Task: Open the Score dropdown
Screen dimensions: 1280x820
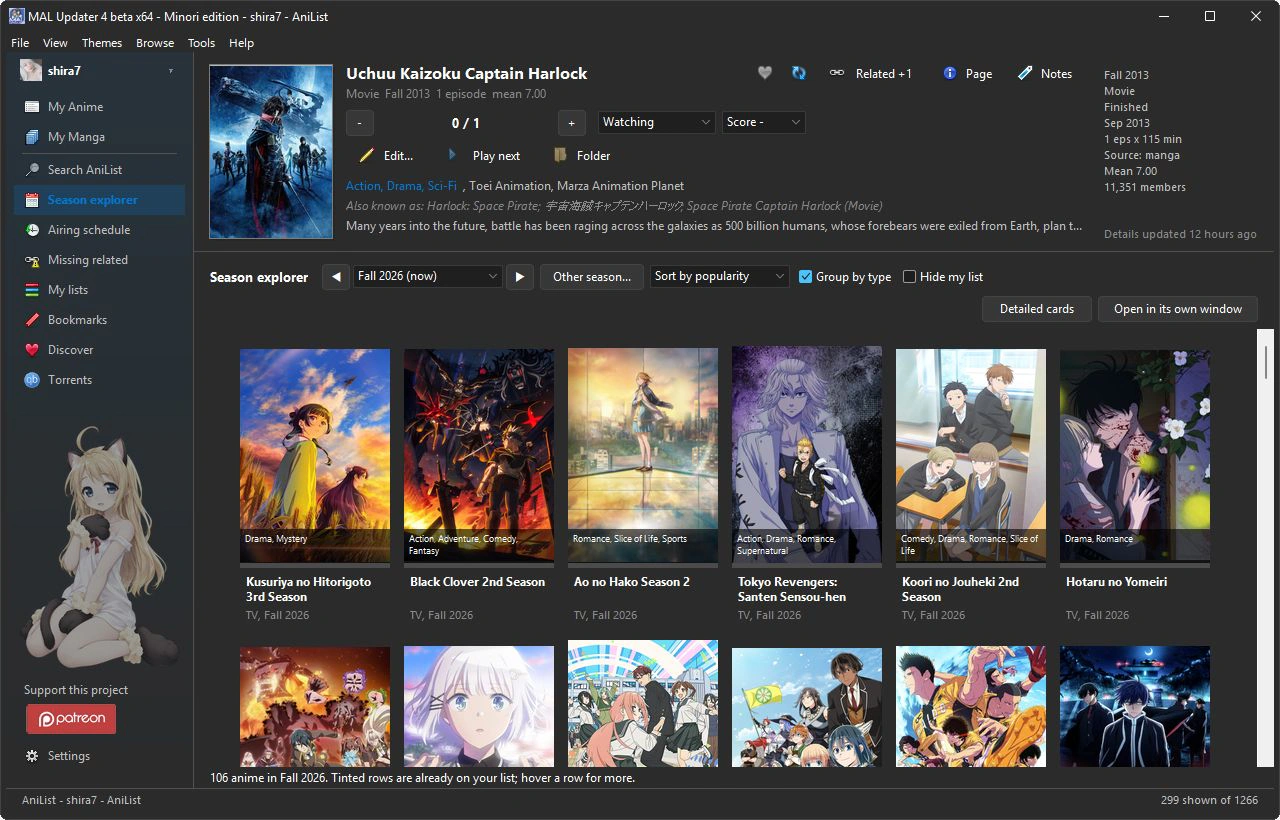Action: coord(764,122)
